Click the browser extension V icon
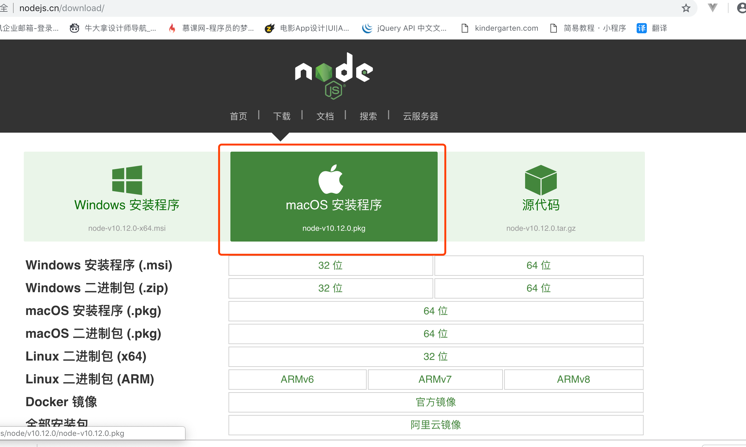746x447 pixels. tap(712, 8)
